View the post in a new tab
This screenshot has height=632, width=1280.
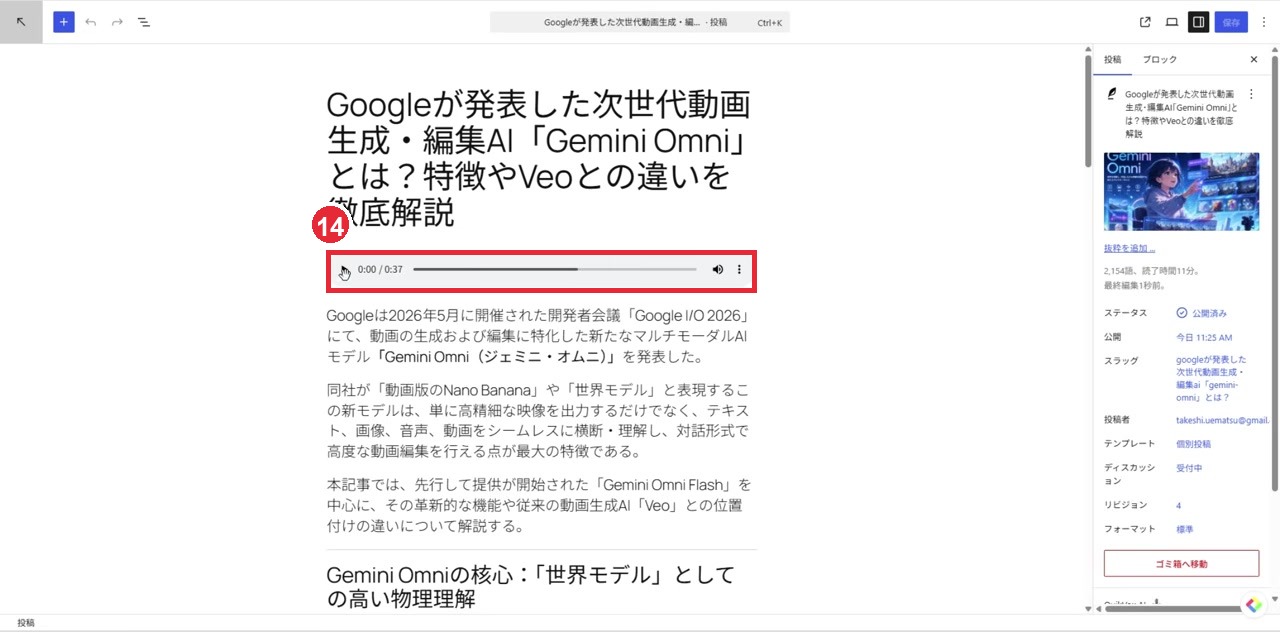pos(1145,22)
